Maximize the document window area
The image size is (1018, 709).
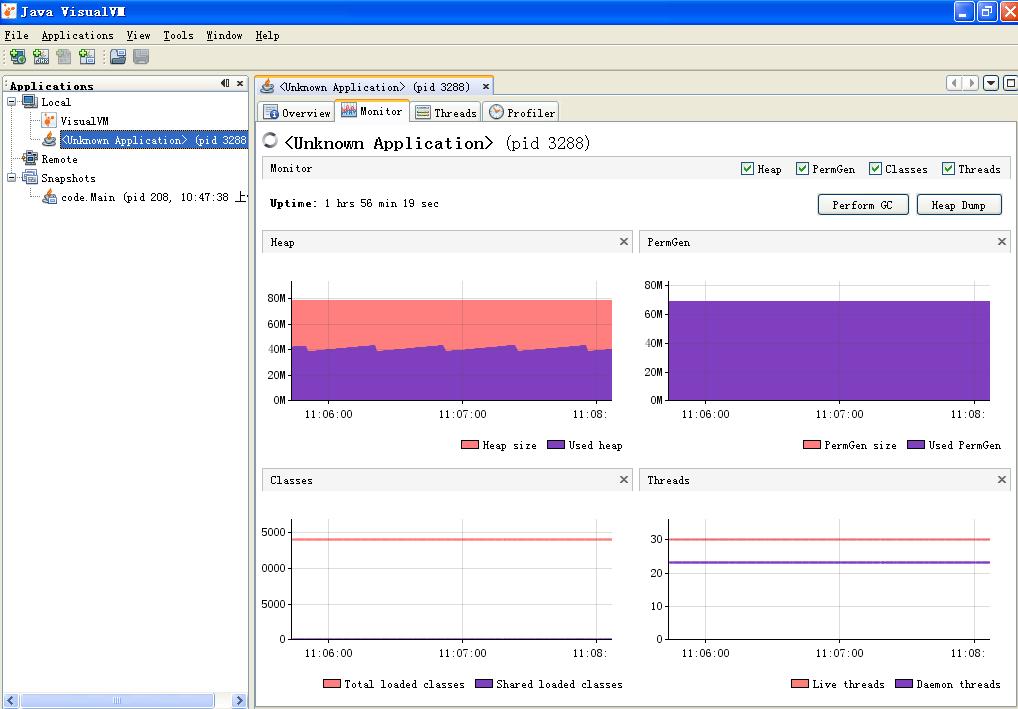coord(1010,83)
